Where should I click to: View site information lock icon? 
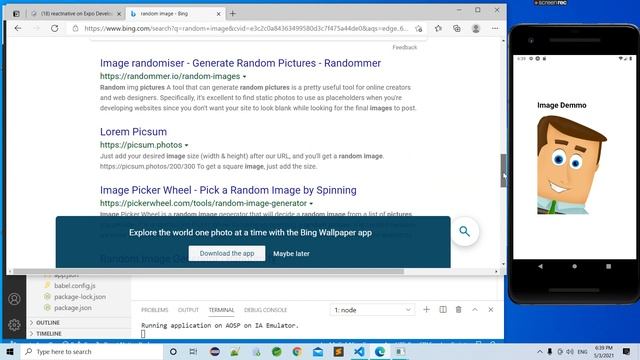(75, 29)
